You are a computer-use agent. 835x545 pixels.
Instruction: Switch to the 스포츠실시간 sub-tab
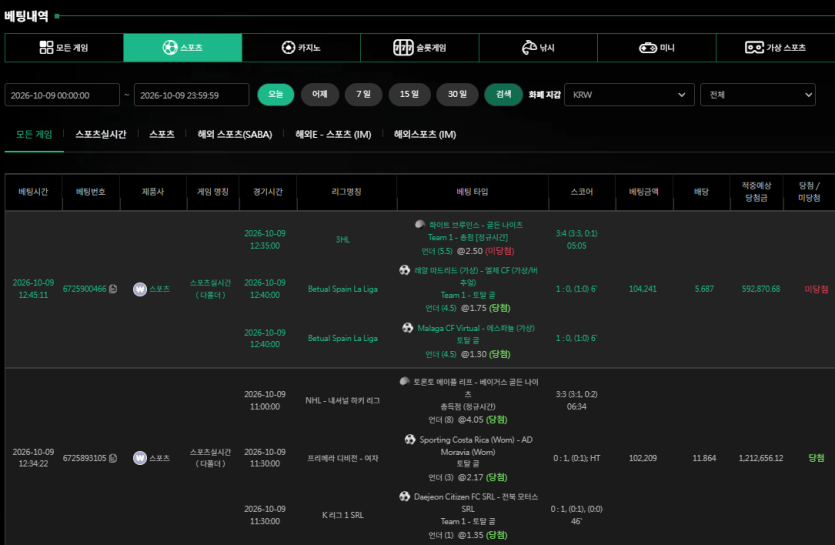[x=101, y=134]
